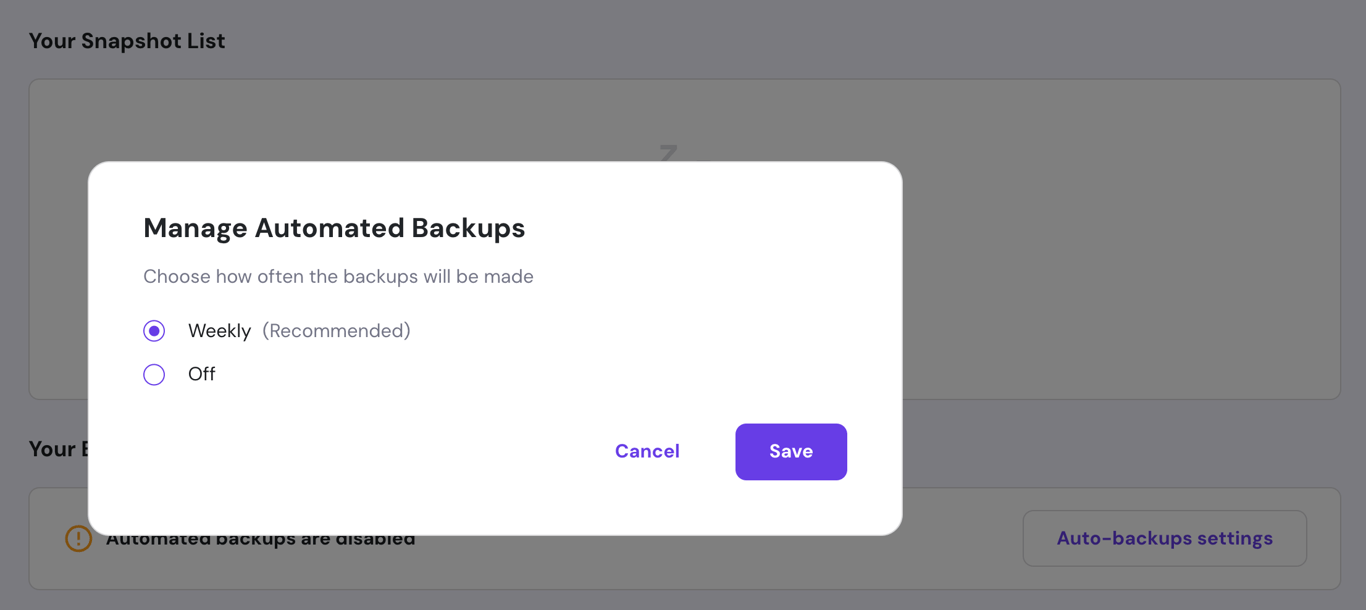Select the Off radio button
Screen dimensions: 1366x610
tap(153, 373)
